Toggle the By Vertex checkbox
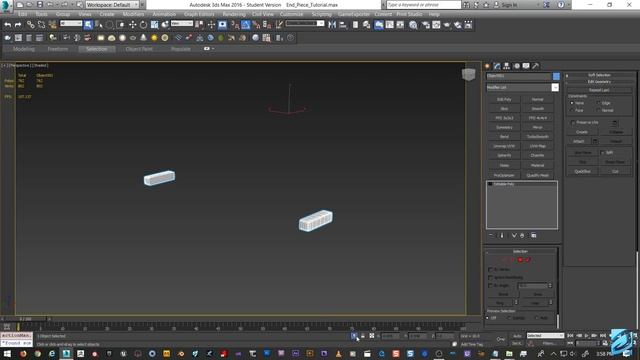 490,269
